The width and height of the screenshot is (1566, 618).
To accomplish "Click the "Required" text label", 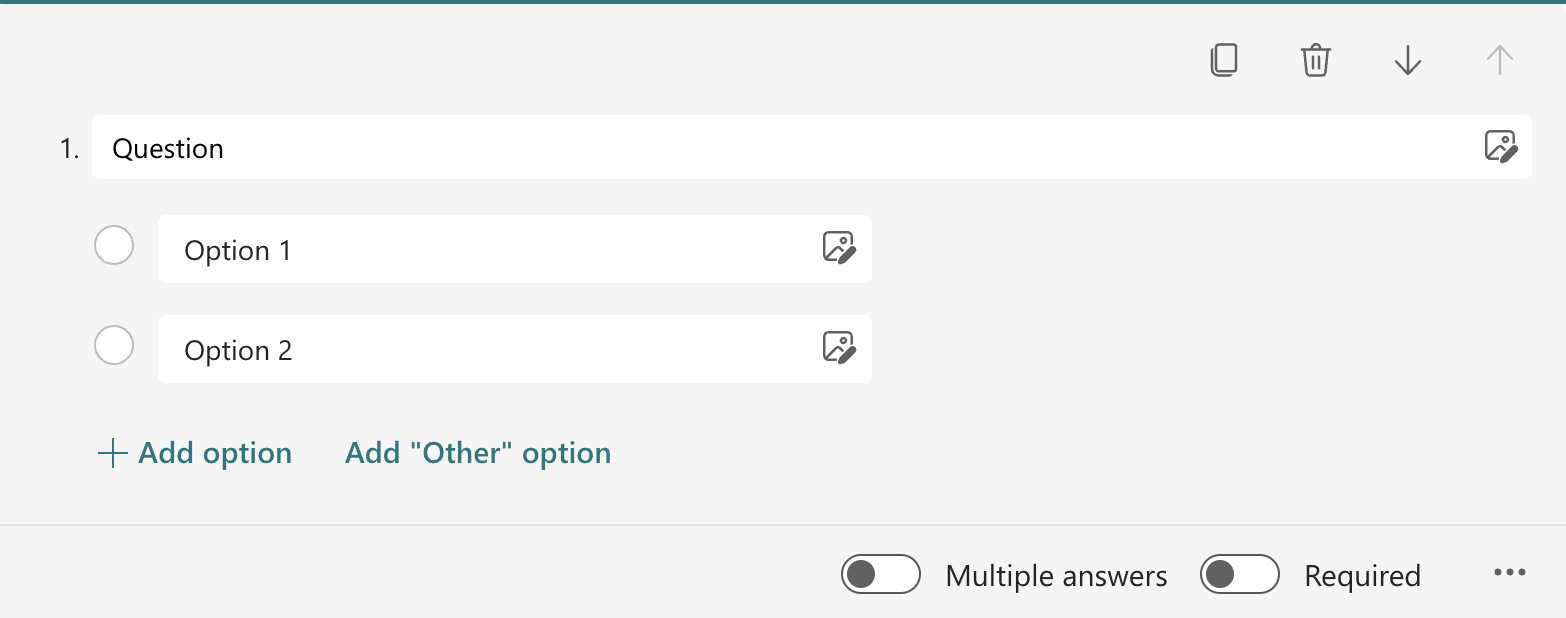I will [x=1362, y=576].
